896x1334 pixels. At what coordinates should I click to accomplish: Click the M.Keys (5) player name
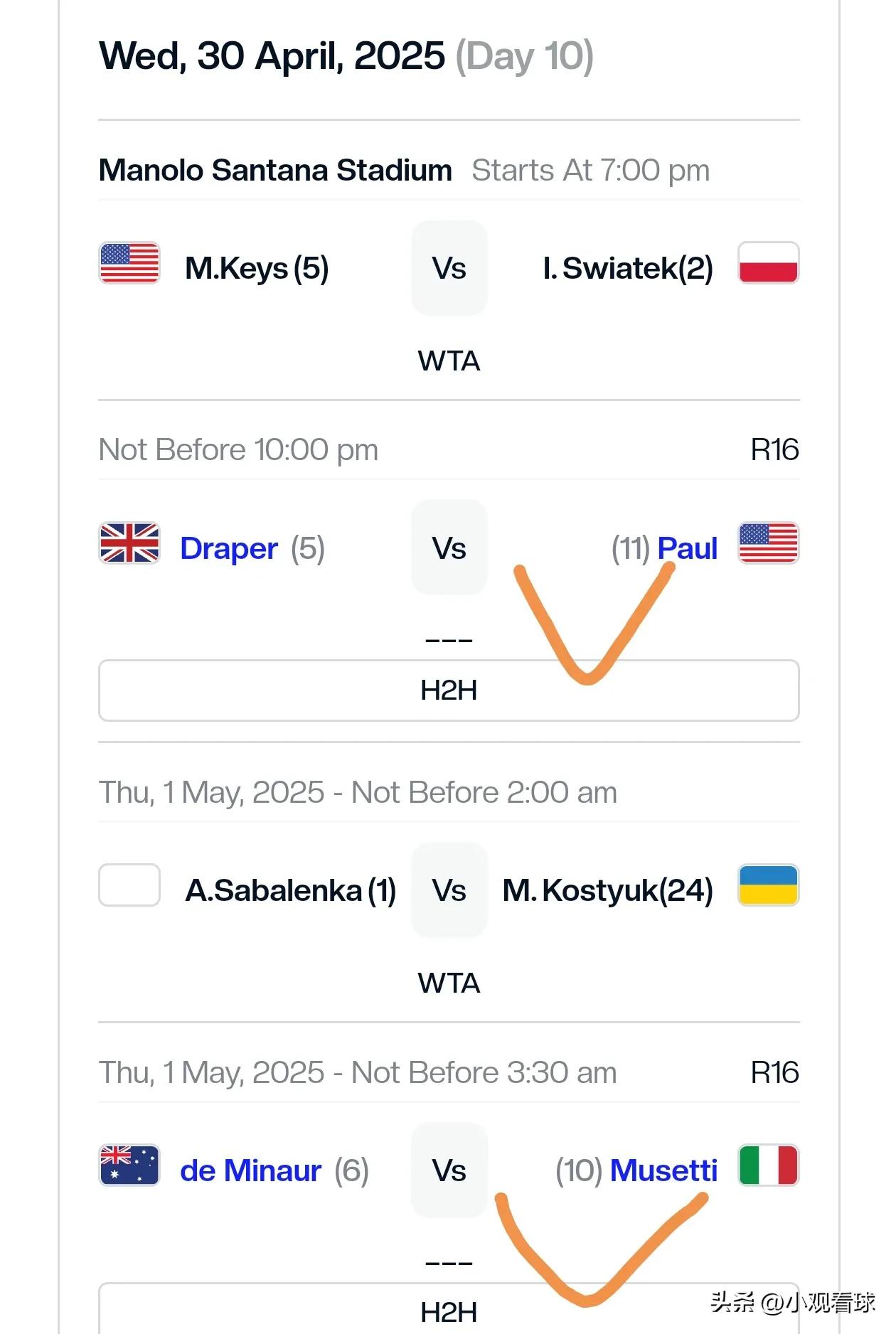257,269
